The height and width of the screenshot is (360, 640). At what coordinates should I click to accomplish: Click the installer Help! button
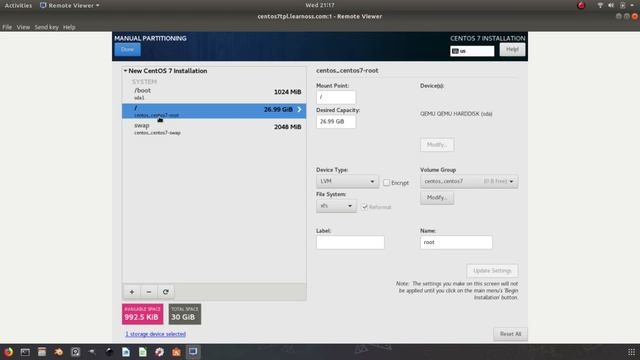point(512,49)
